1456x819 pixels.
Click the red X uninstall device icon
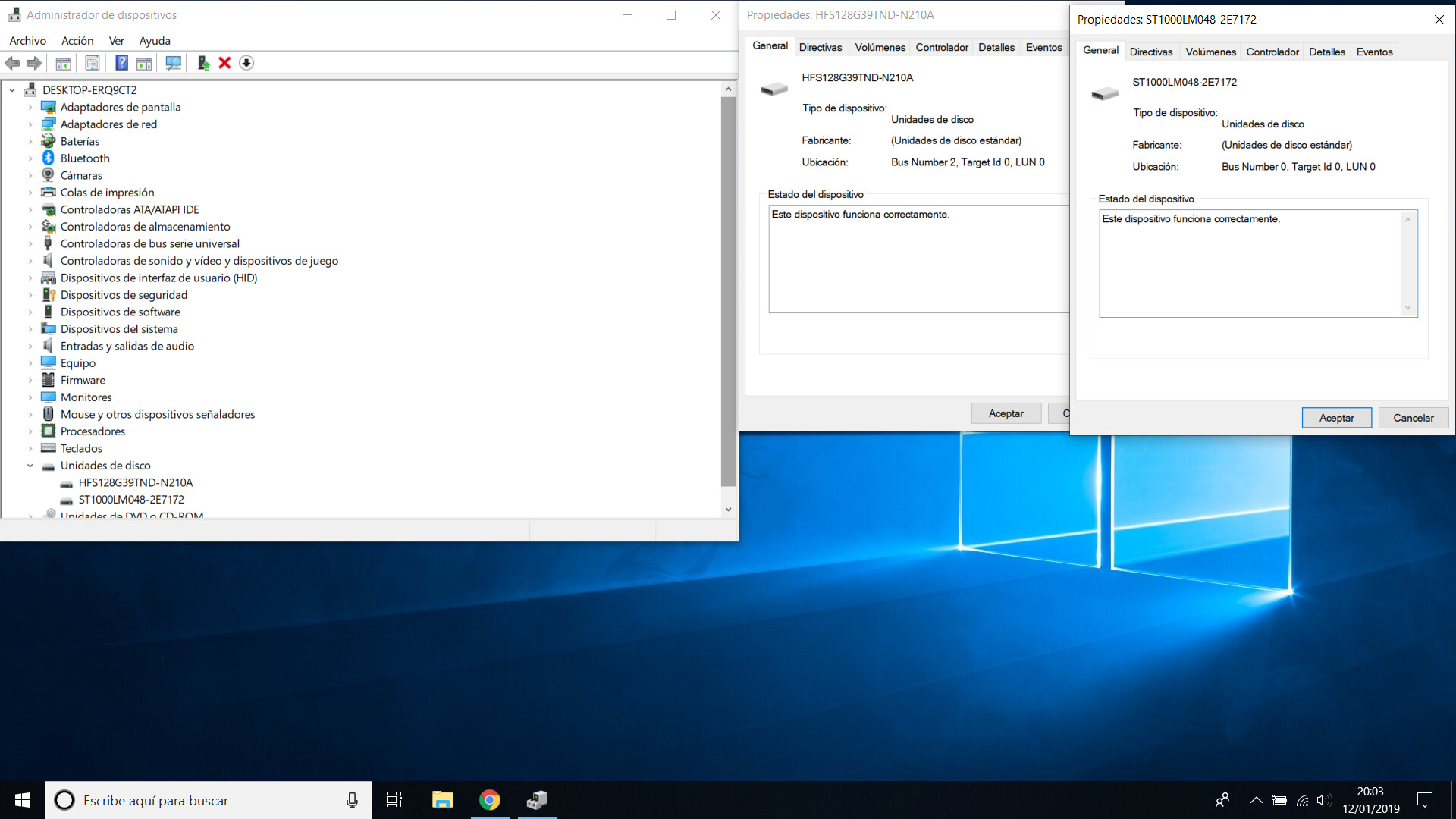[x=224, y=63]
